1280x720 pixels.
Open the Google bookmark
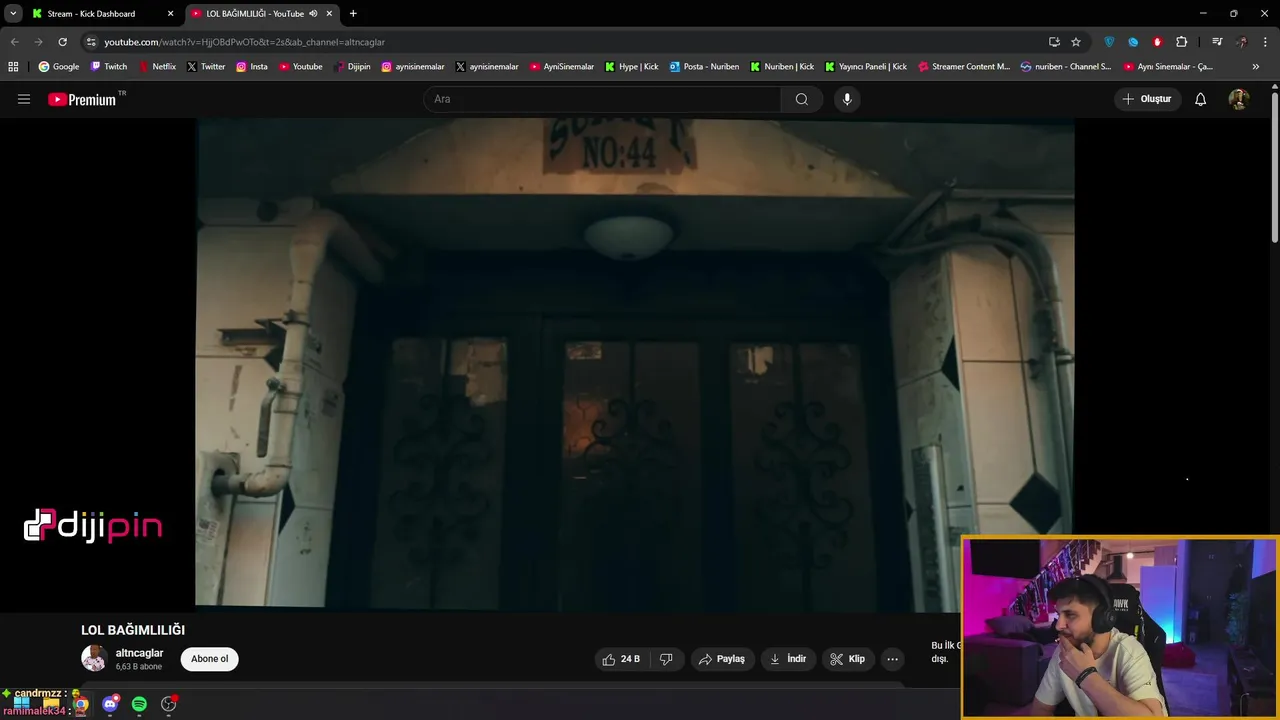[x=59, y=67]
